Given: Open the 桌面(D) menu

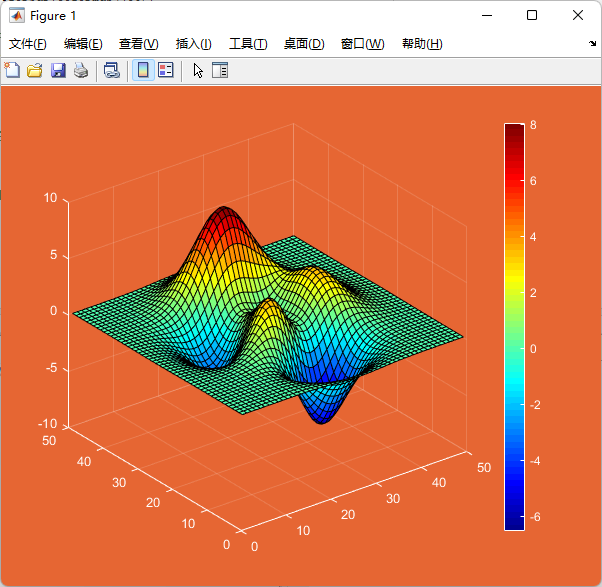Looking at the screenshot, I should coord(304,44).
